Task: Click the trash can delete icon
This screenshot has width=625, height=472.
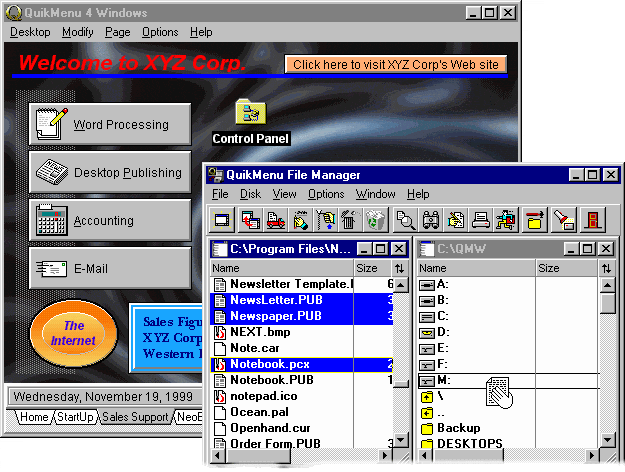Action: click(x=350, y=219)
